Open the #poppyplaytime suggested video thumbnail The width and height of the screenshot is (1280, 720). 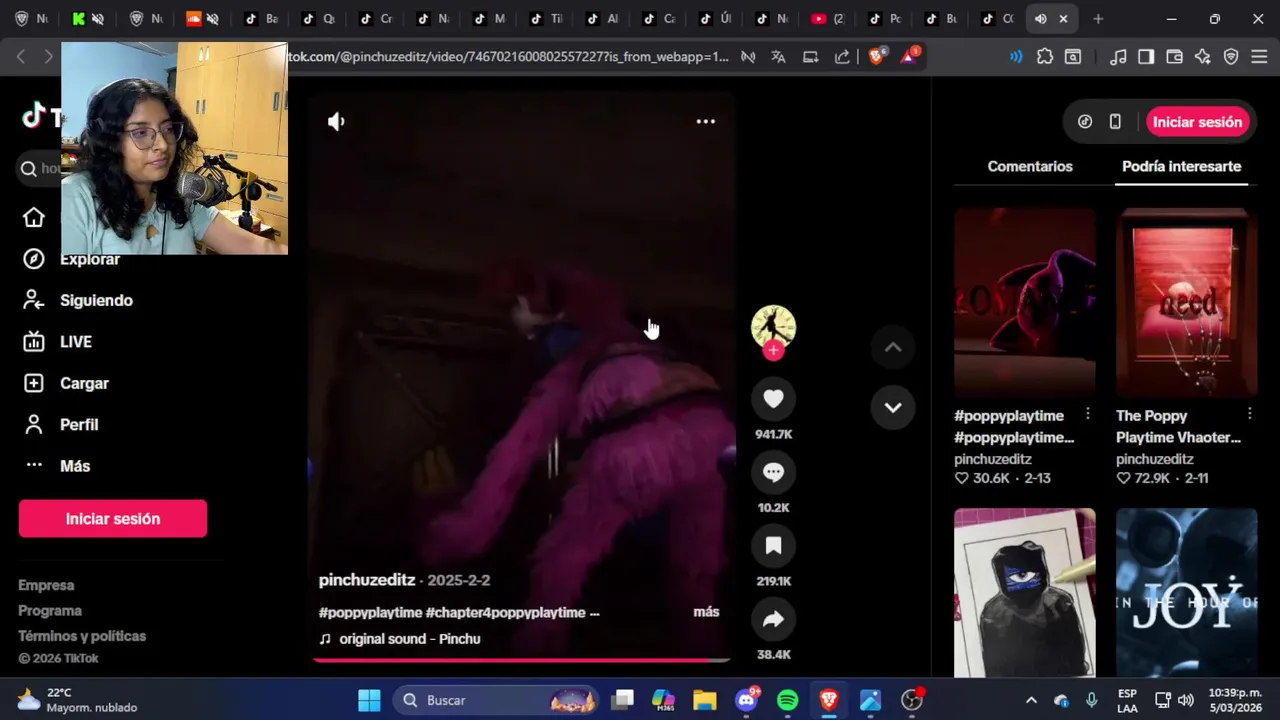[1024, 302]
